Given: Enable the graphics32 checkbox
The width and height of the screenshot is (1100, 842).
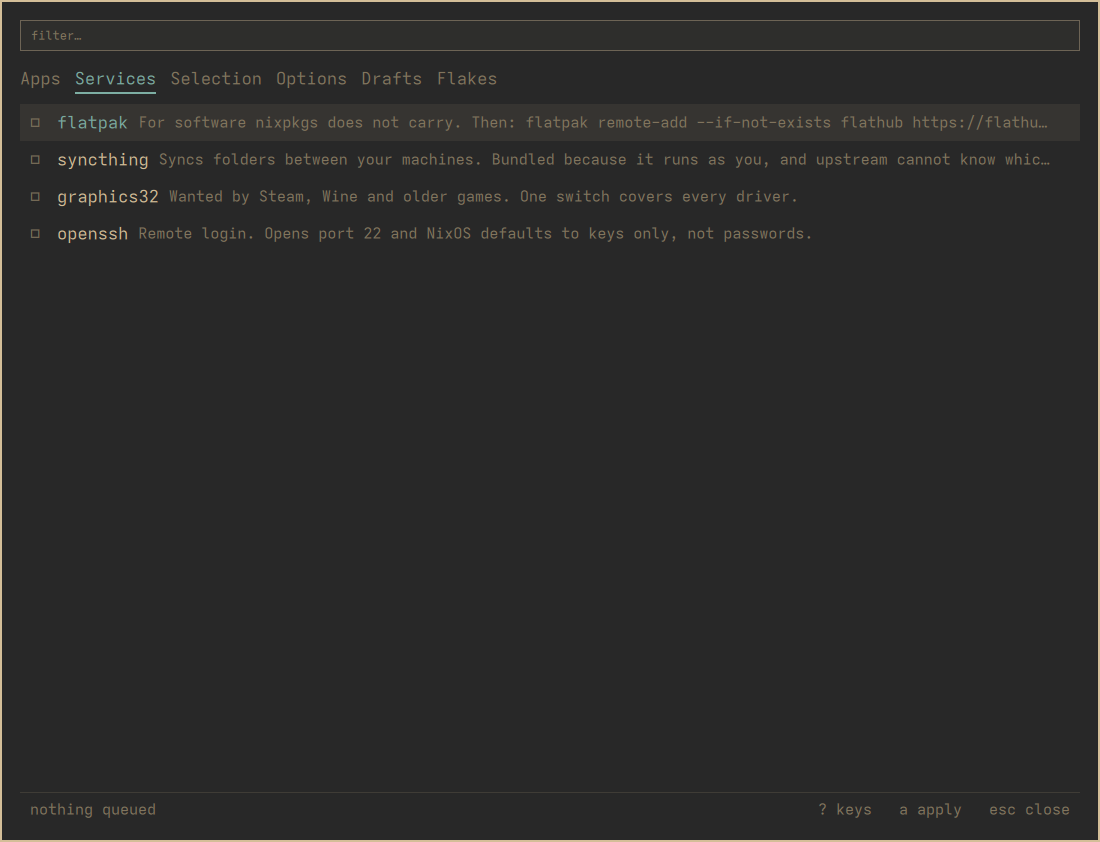Looking at the screenshot, I should [x=35, y=197].
